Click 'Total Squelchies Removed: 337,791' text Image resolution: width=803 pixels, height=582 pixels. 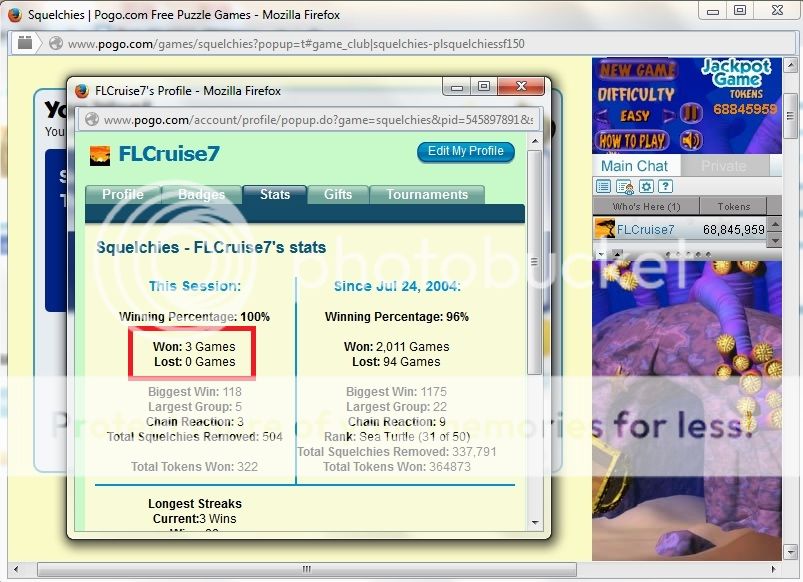point(397,452)
